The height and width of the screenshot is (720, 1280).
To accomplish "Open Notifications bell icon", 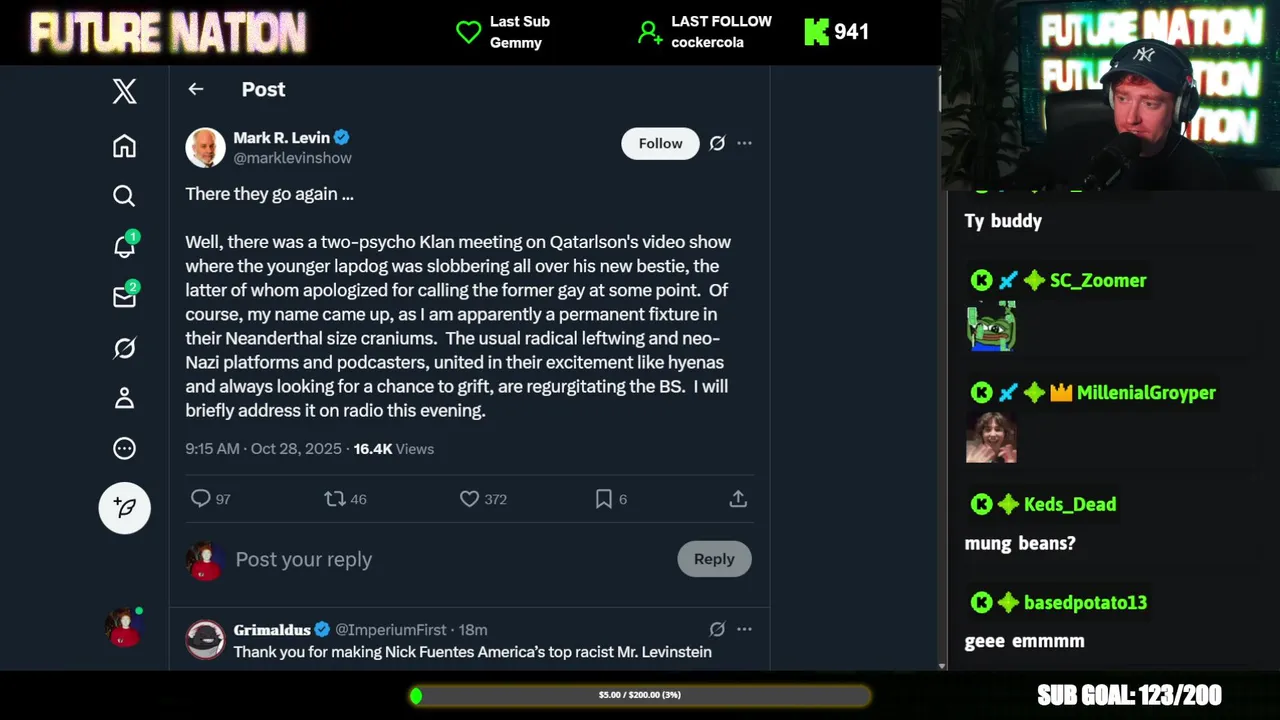I will pyautogui.click(x=124, y=246).
